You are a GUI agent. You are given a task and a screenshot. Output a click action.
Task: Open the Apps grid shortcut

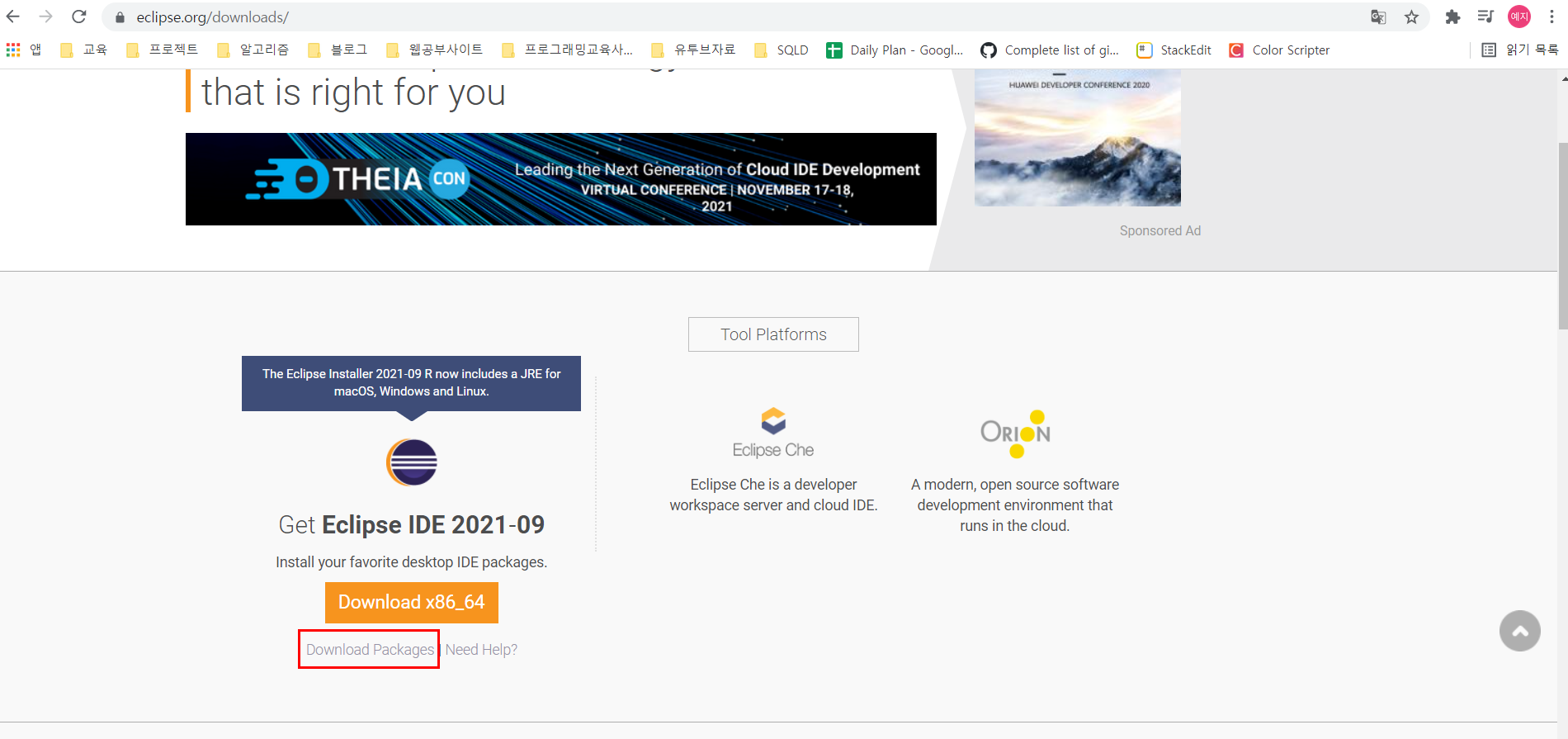23,50
